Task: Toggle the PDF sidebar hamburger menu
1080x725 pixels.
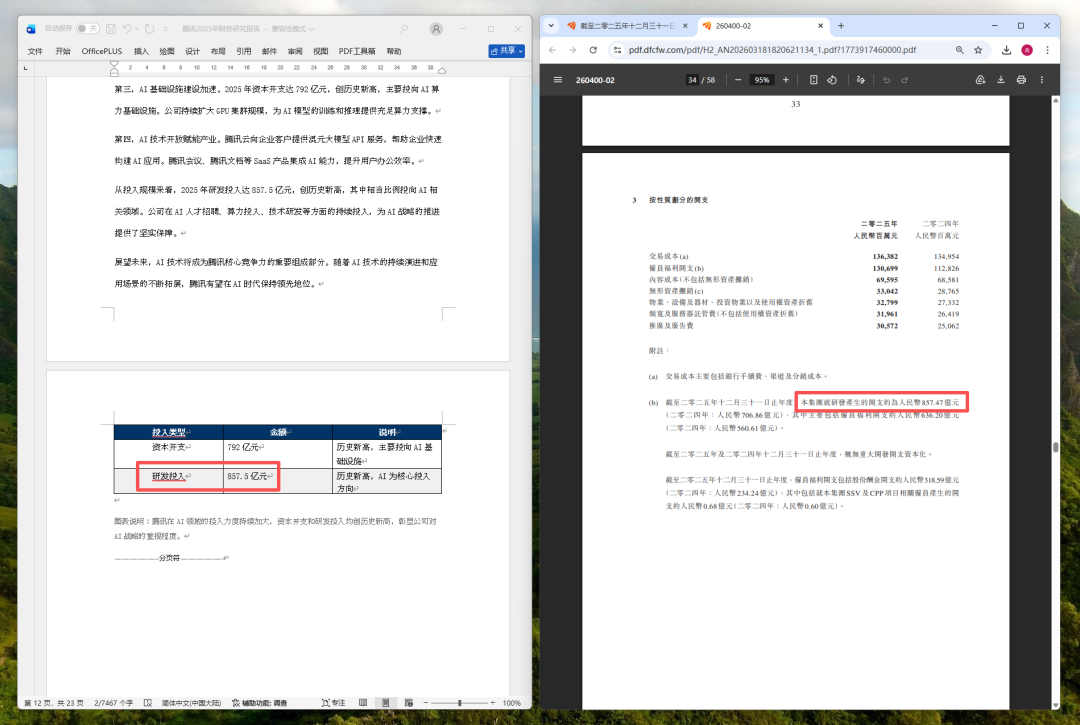Action: tap(558, 80)
